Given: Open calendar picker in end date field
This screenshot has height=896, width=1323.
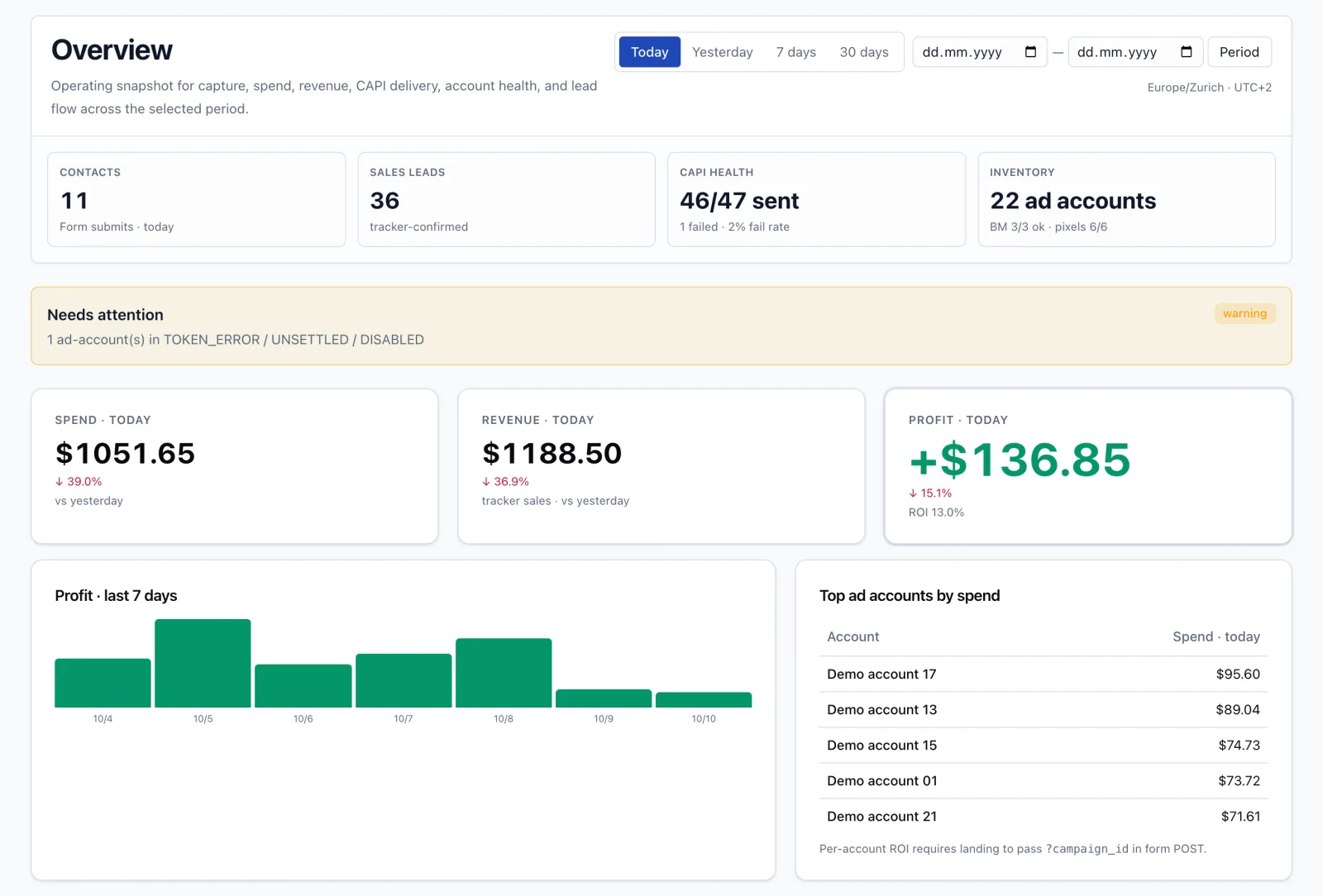Looking at the screenshot, I should (x=1186, y=52).
